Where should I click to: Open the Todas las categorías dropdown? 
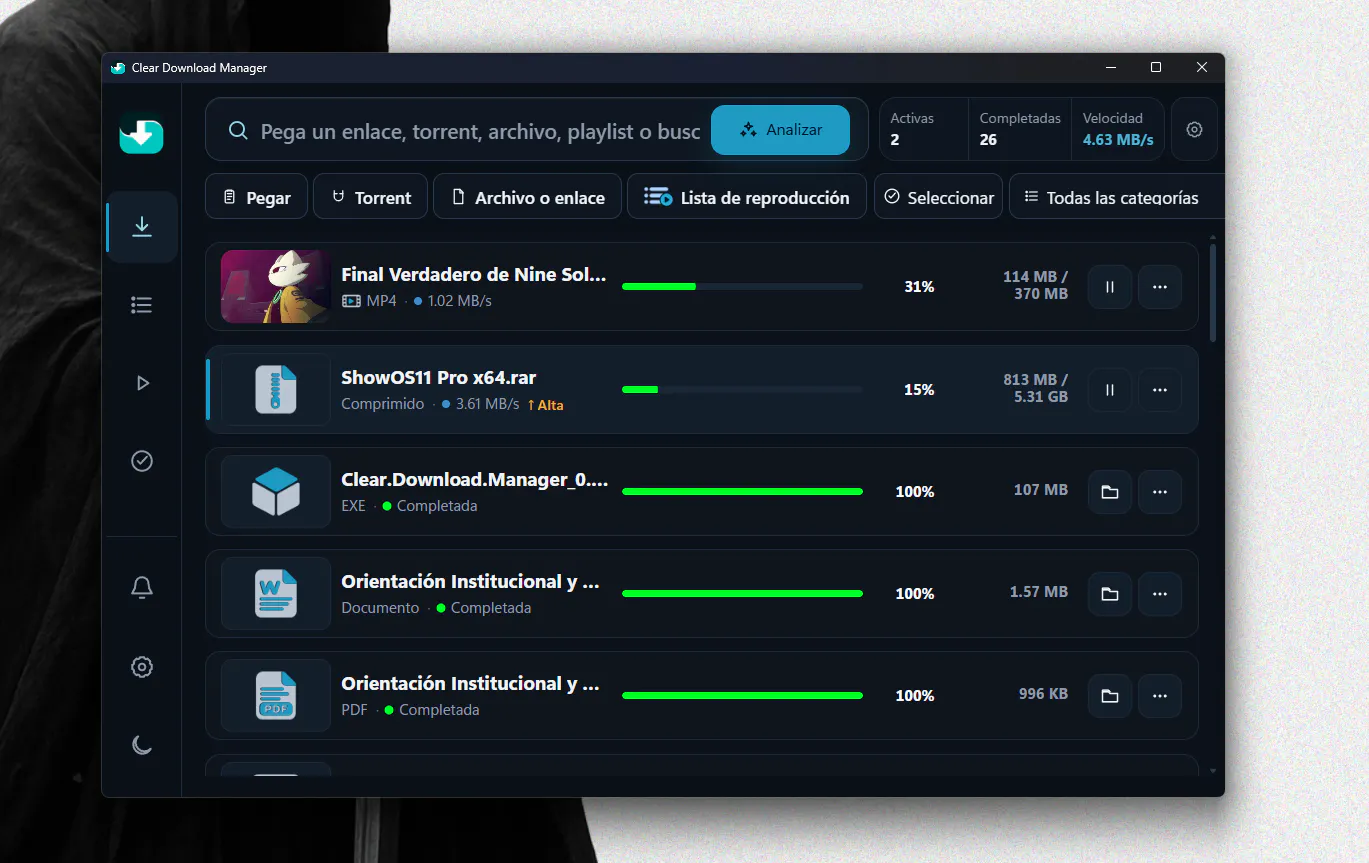point(1116,197)
